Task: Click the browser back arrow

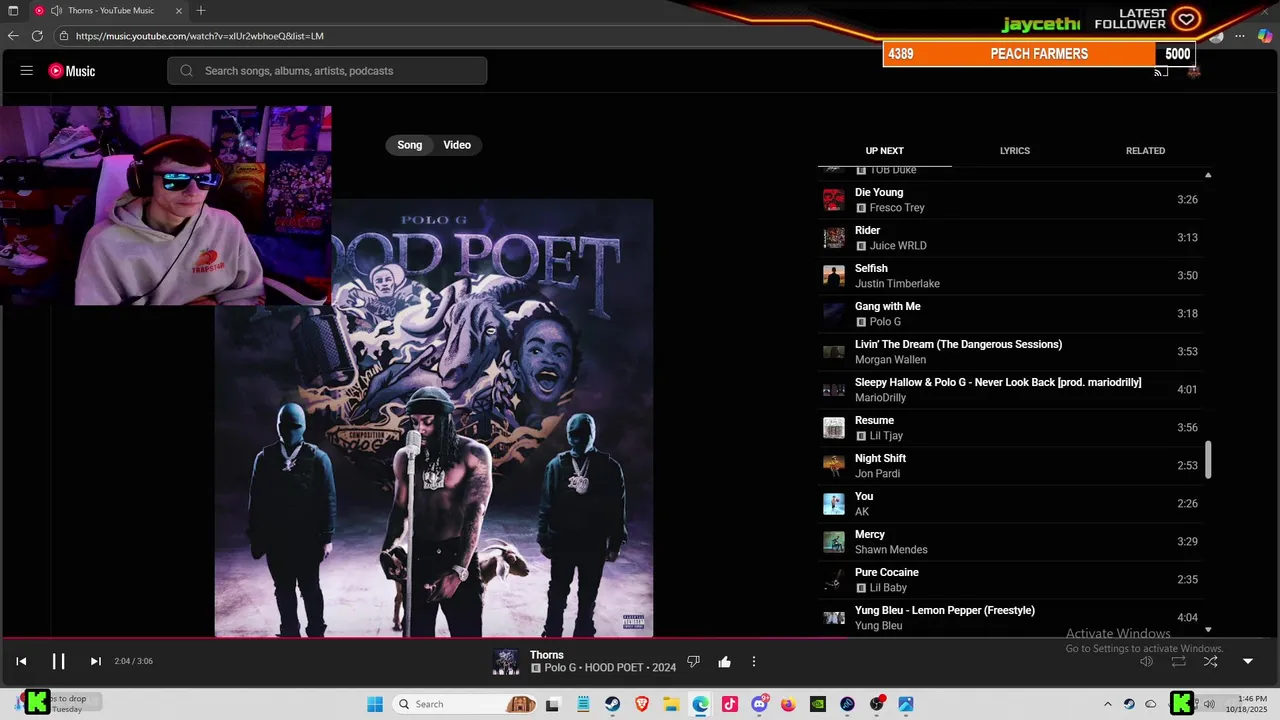Action: click(13, 36)
